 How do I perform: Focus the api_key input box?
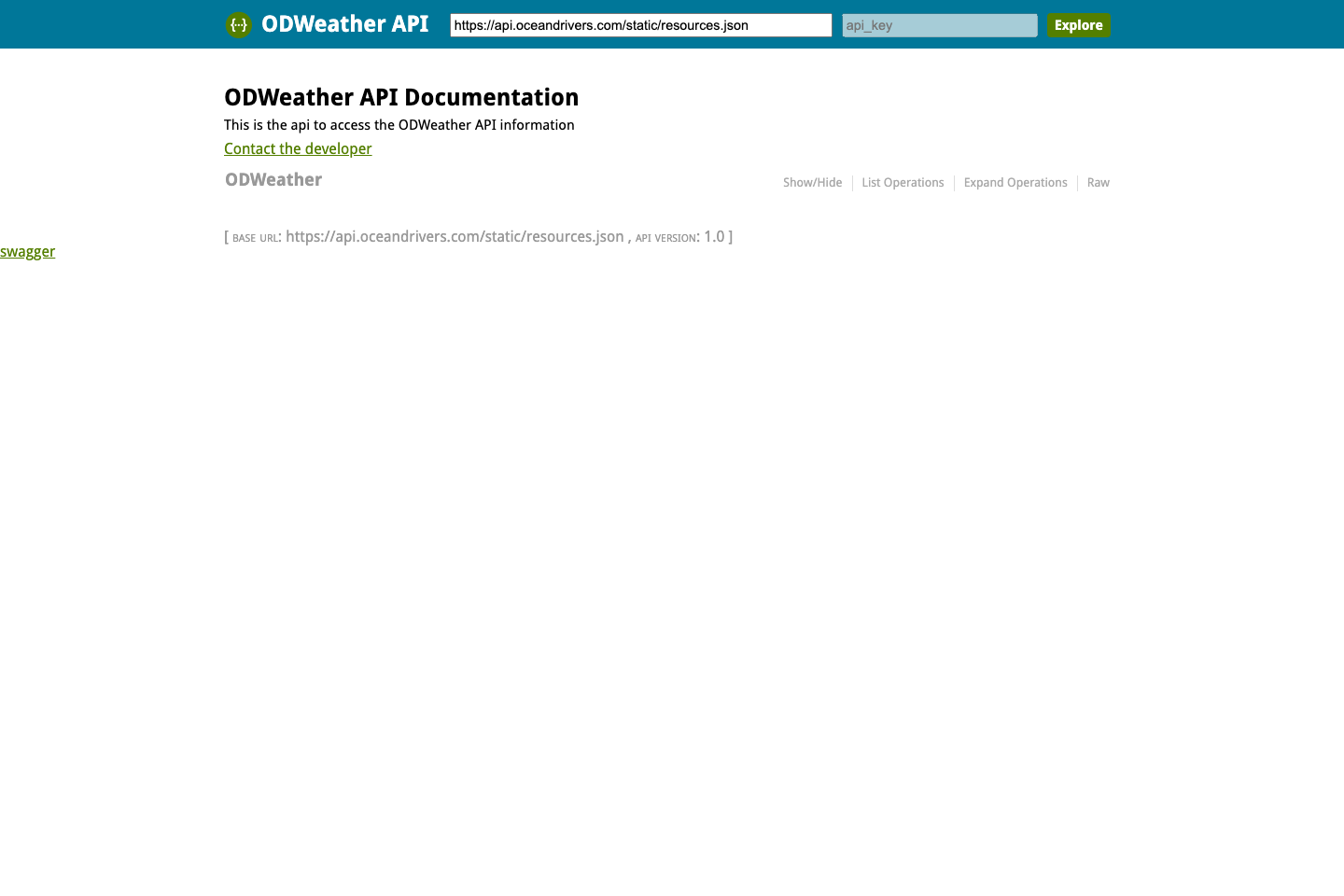(939, 25)
